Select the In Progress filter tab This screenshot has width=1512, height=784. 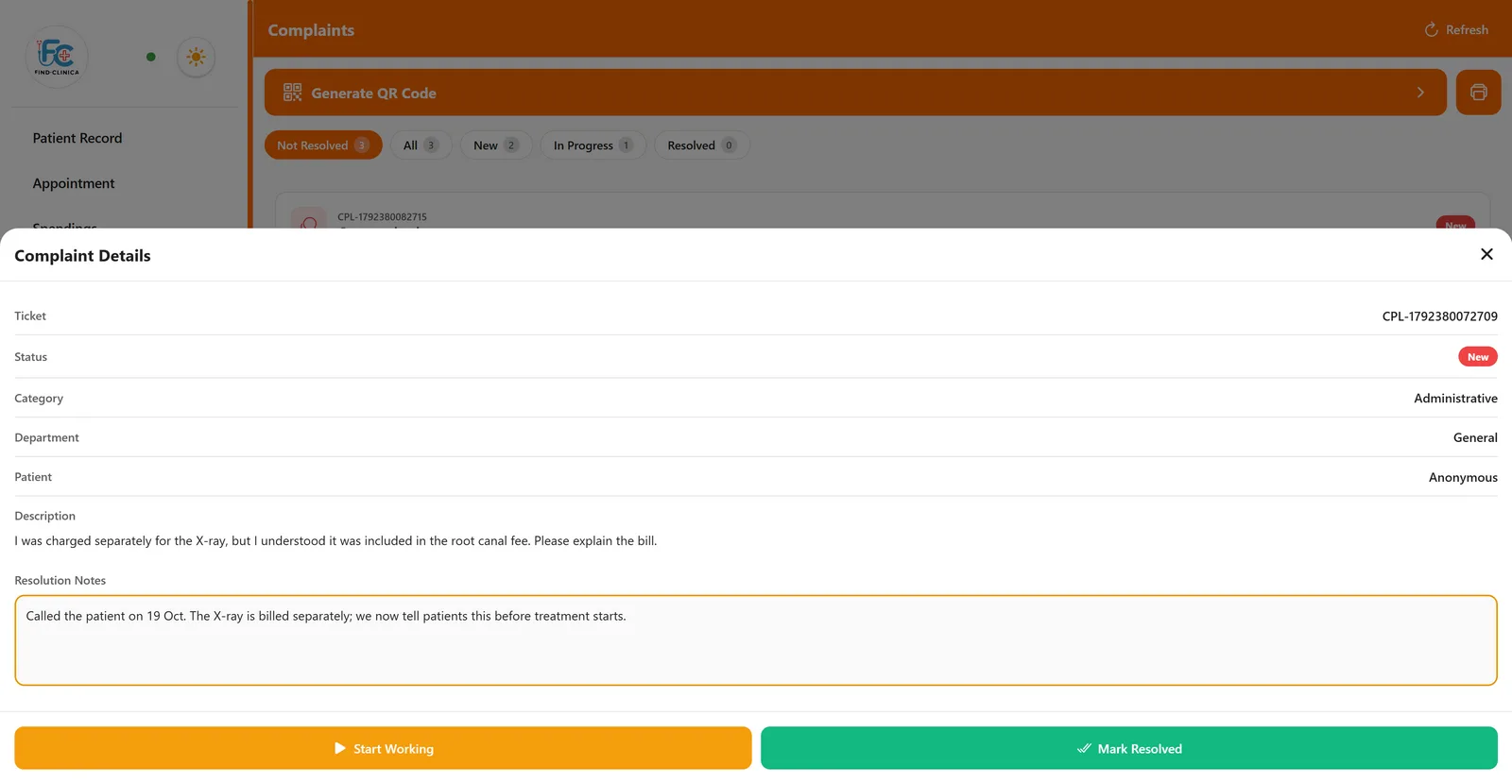(593, 145)
